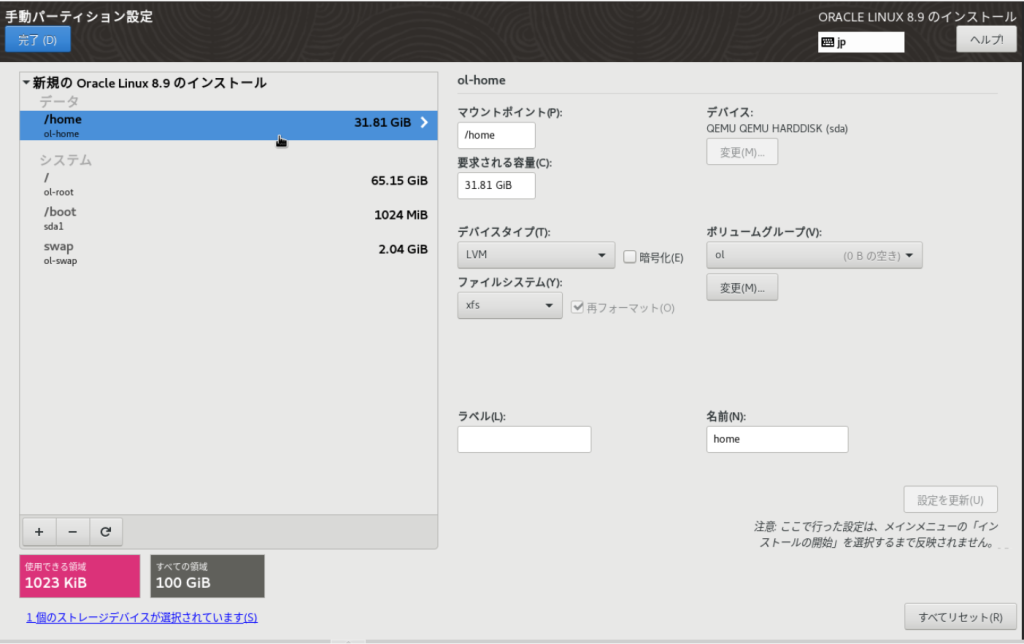
Task: Enable the 暗号化 encryption checkbox
Action: pos(629,256)
